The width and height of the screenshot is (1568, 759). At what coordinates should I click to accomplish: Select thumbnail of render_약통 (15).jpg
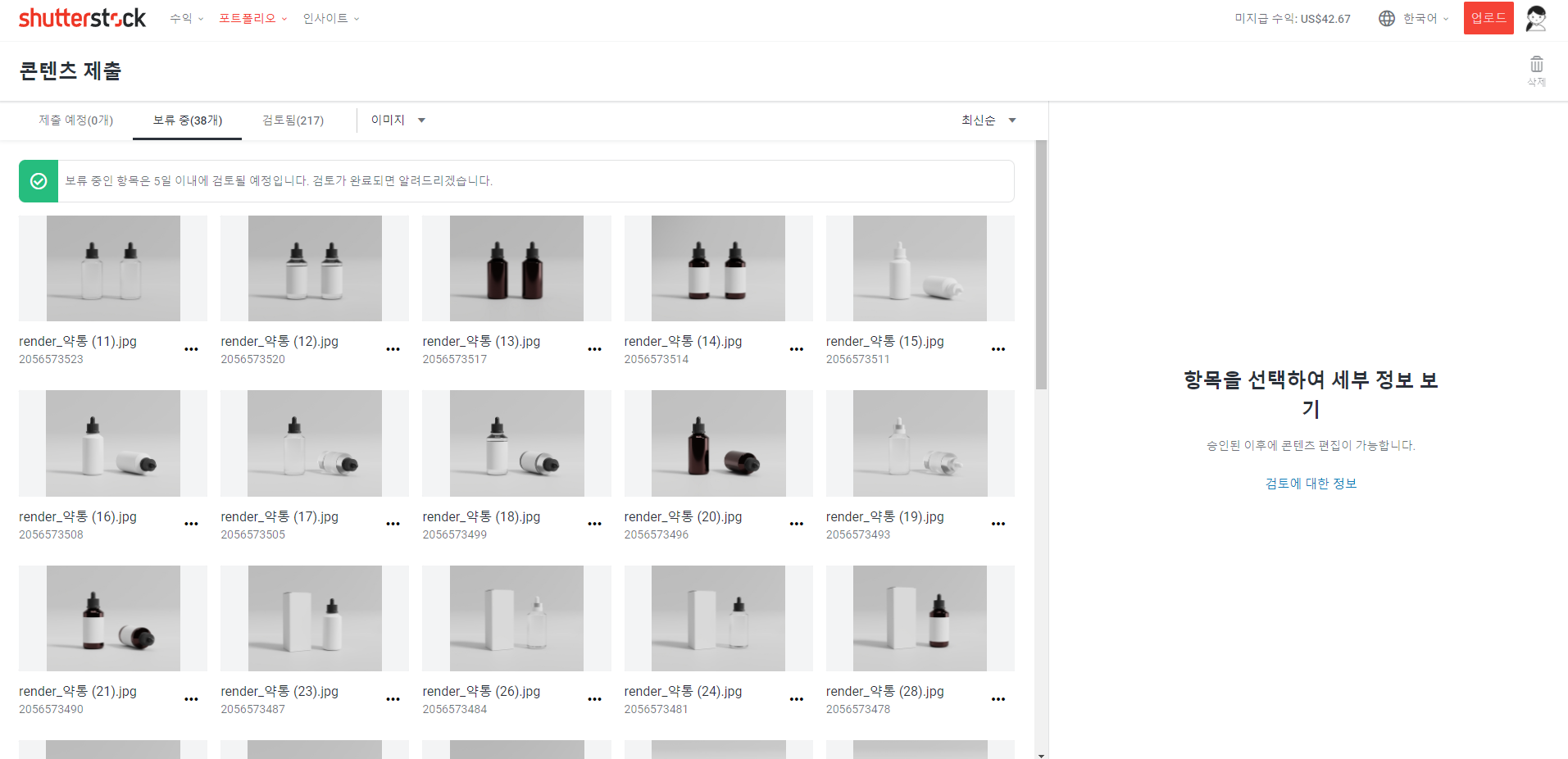click(920, 268)
